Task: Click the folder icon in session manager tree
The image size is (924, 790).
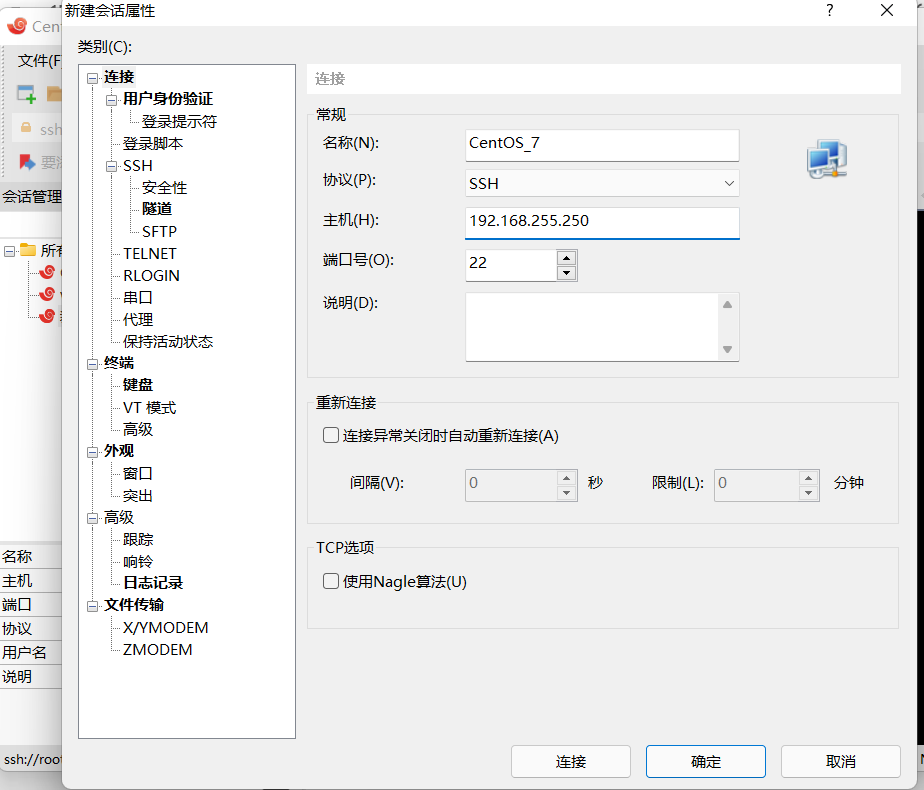Action: pos(28,250)
